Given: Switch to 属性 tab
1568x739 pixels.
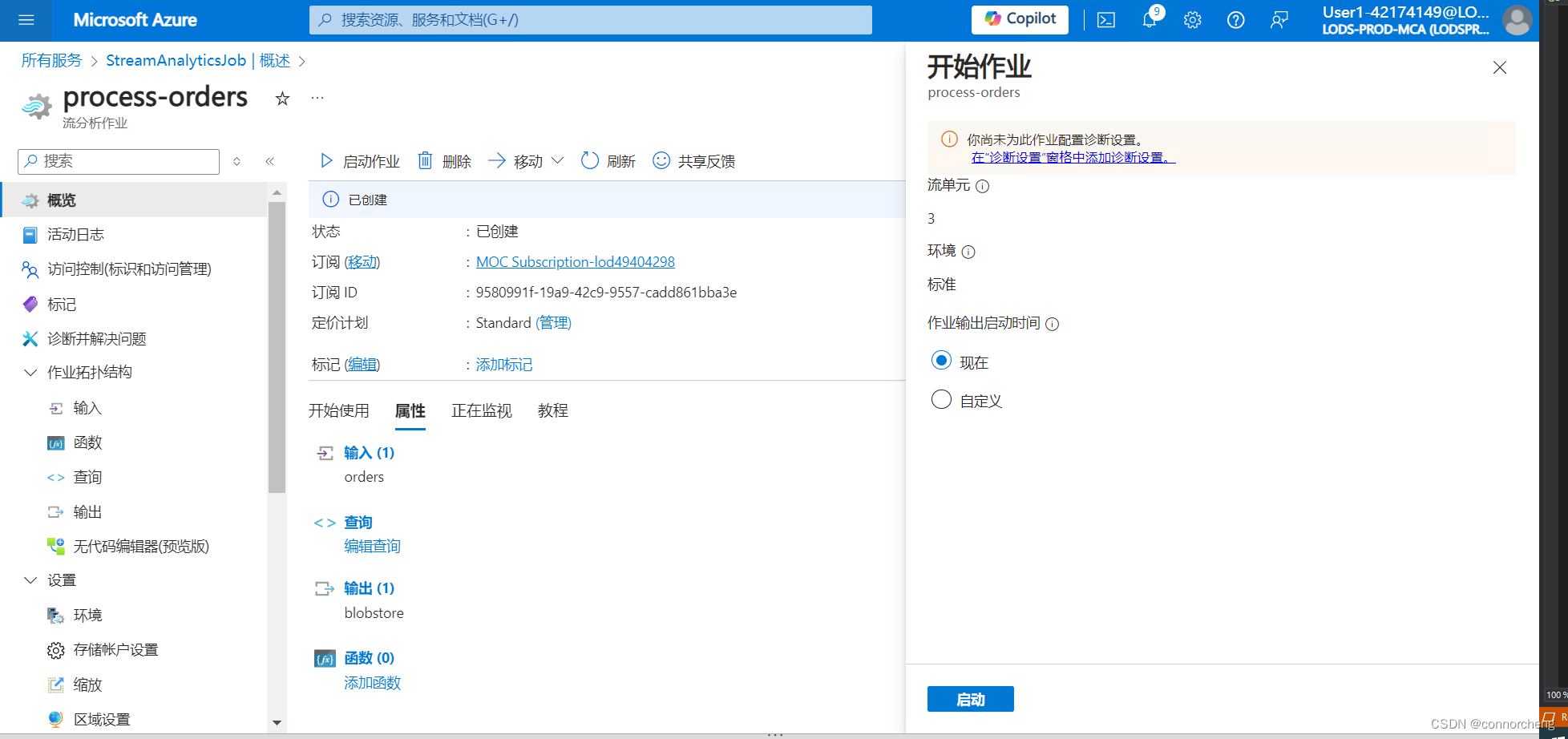Looking at the screenshot, I should (x=410, y=411).
